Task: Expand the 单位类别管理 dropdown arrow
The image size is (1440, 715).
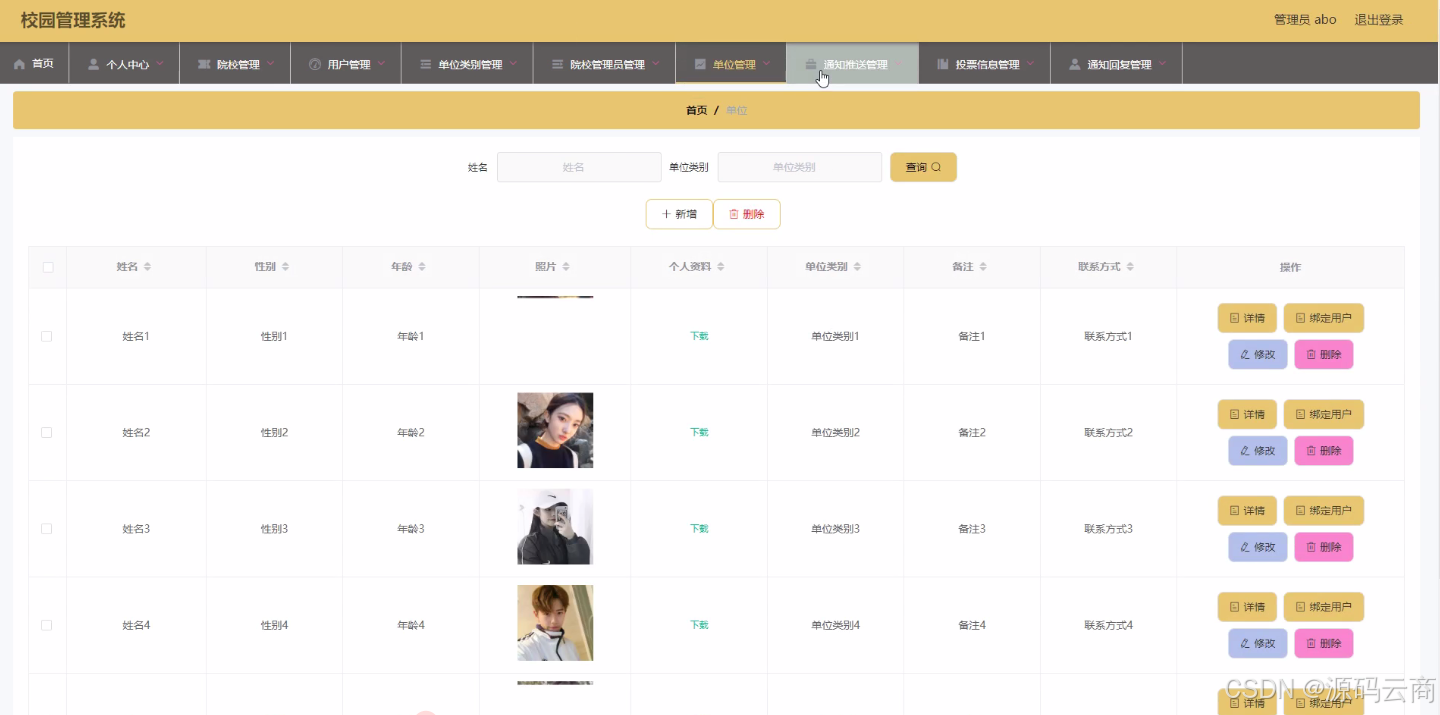Action: (x=513, y=63)
